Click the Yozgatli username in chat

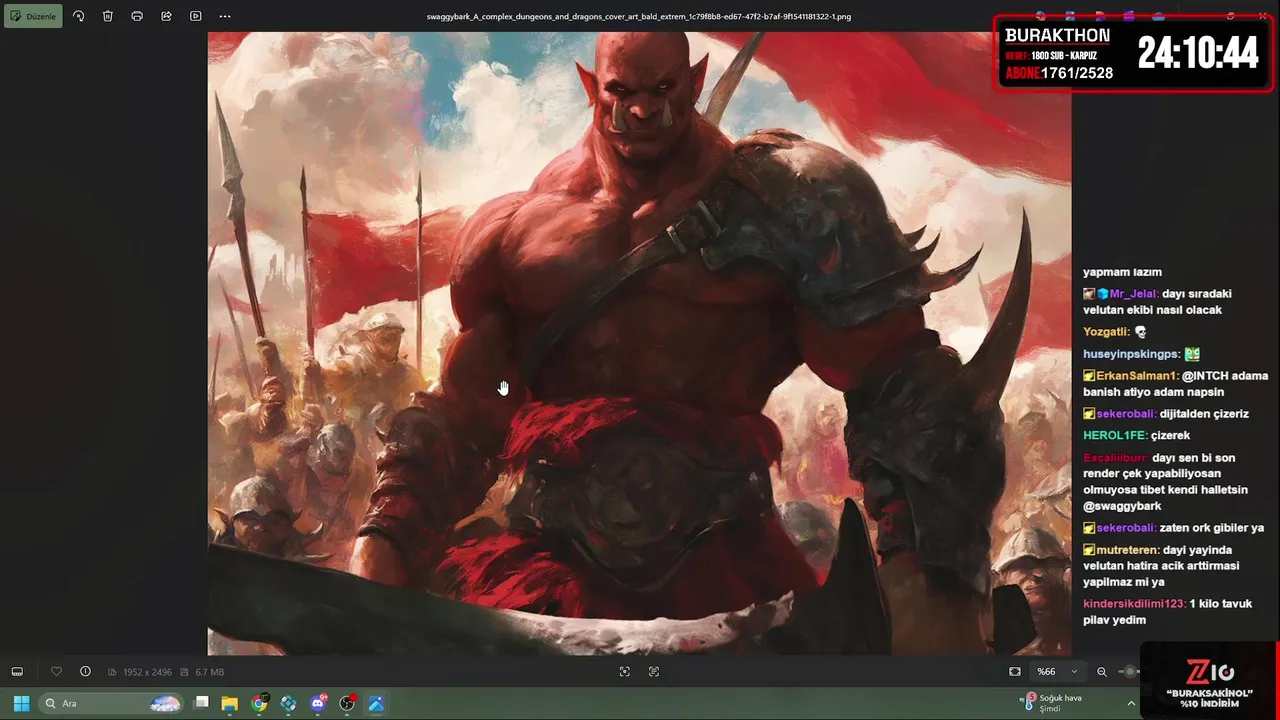[1106, 332]
